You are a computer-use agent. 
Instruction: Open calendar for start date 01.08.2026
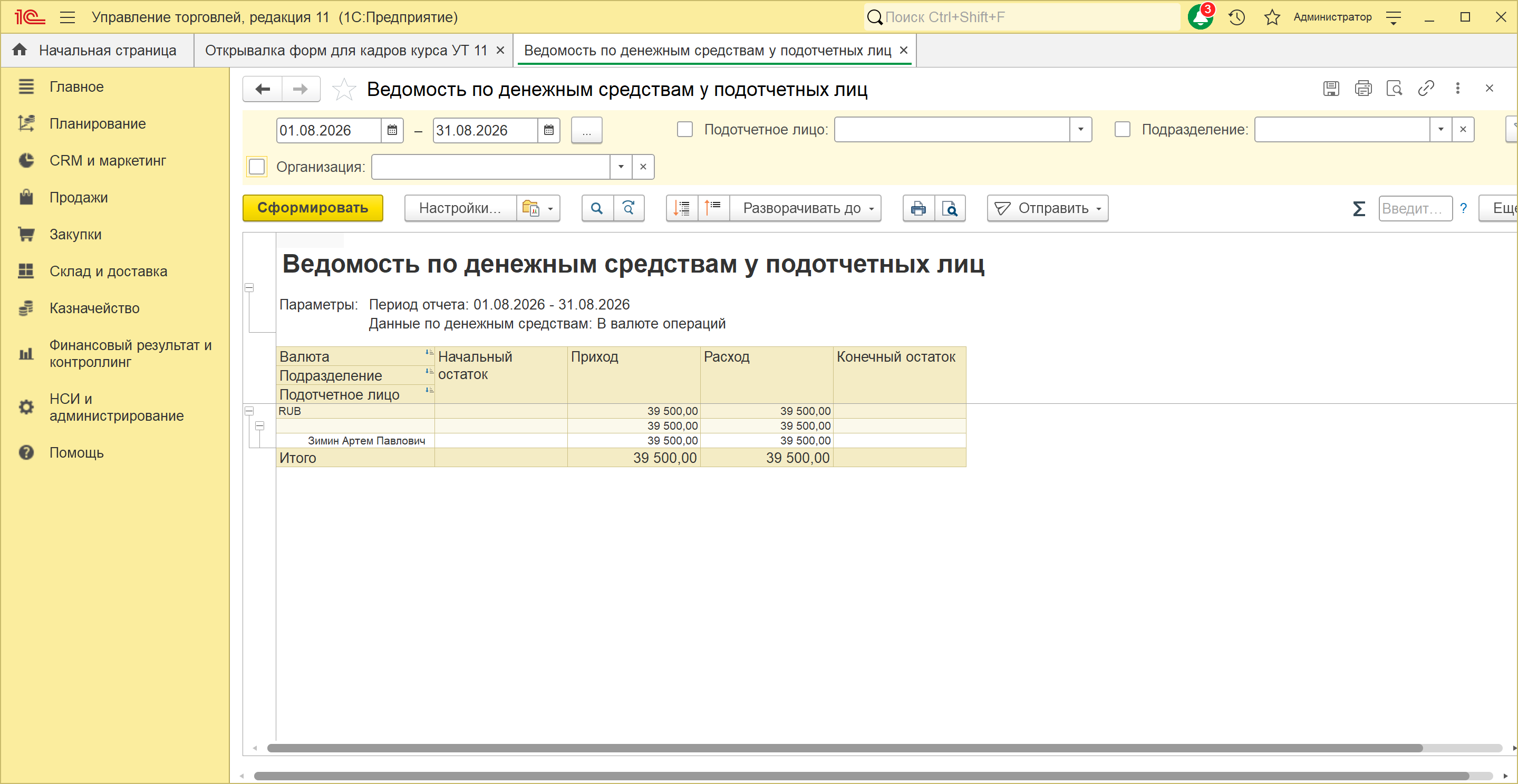pyautogui.click(x=392, y=130)
